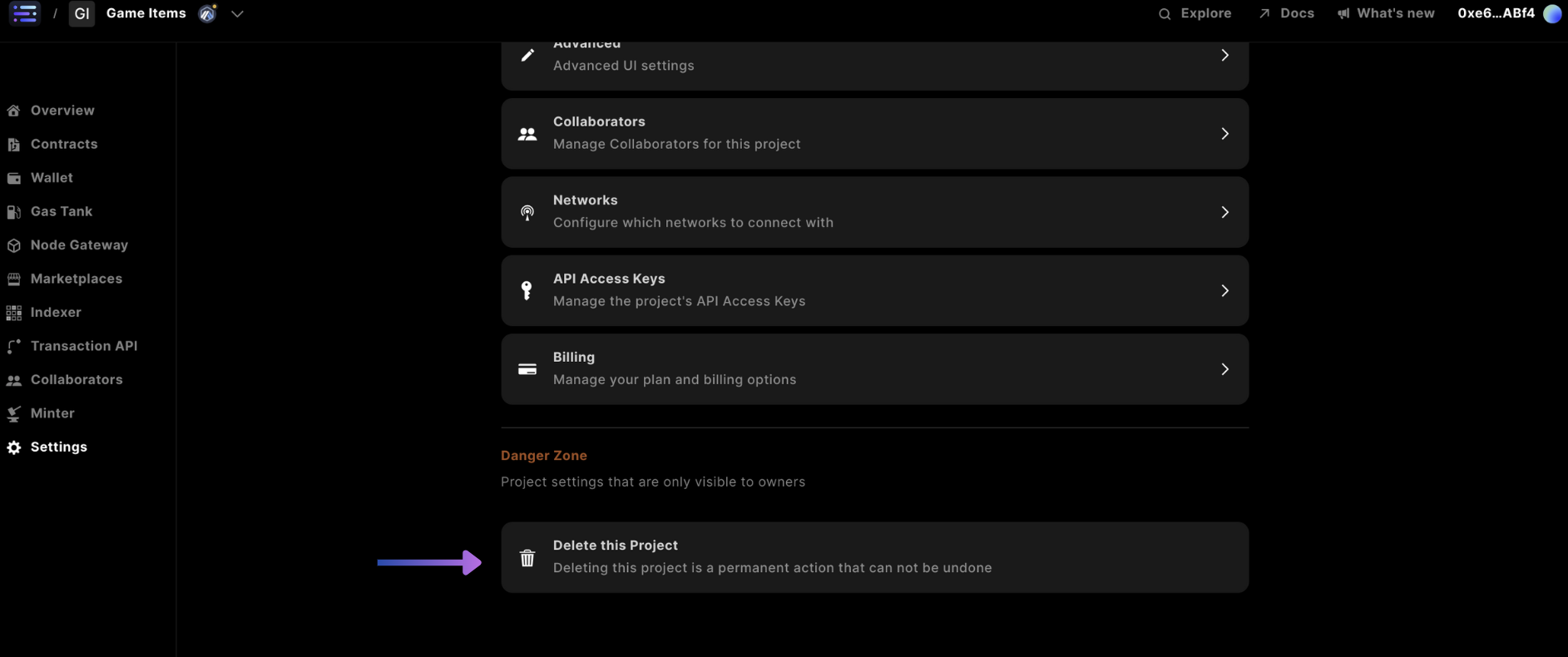Click the Gas Tank pump icon

click(x=14, y=212)
